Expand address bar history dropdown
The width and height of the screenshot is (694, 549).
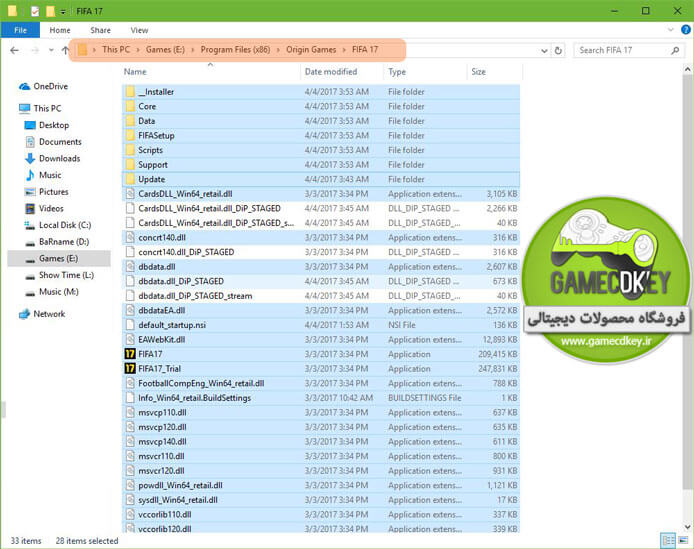(x=544, y=50)
